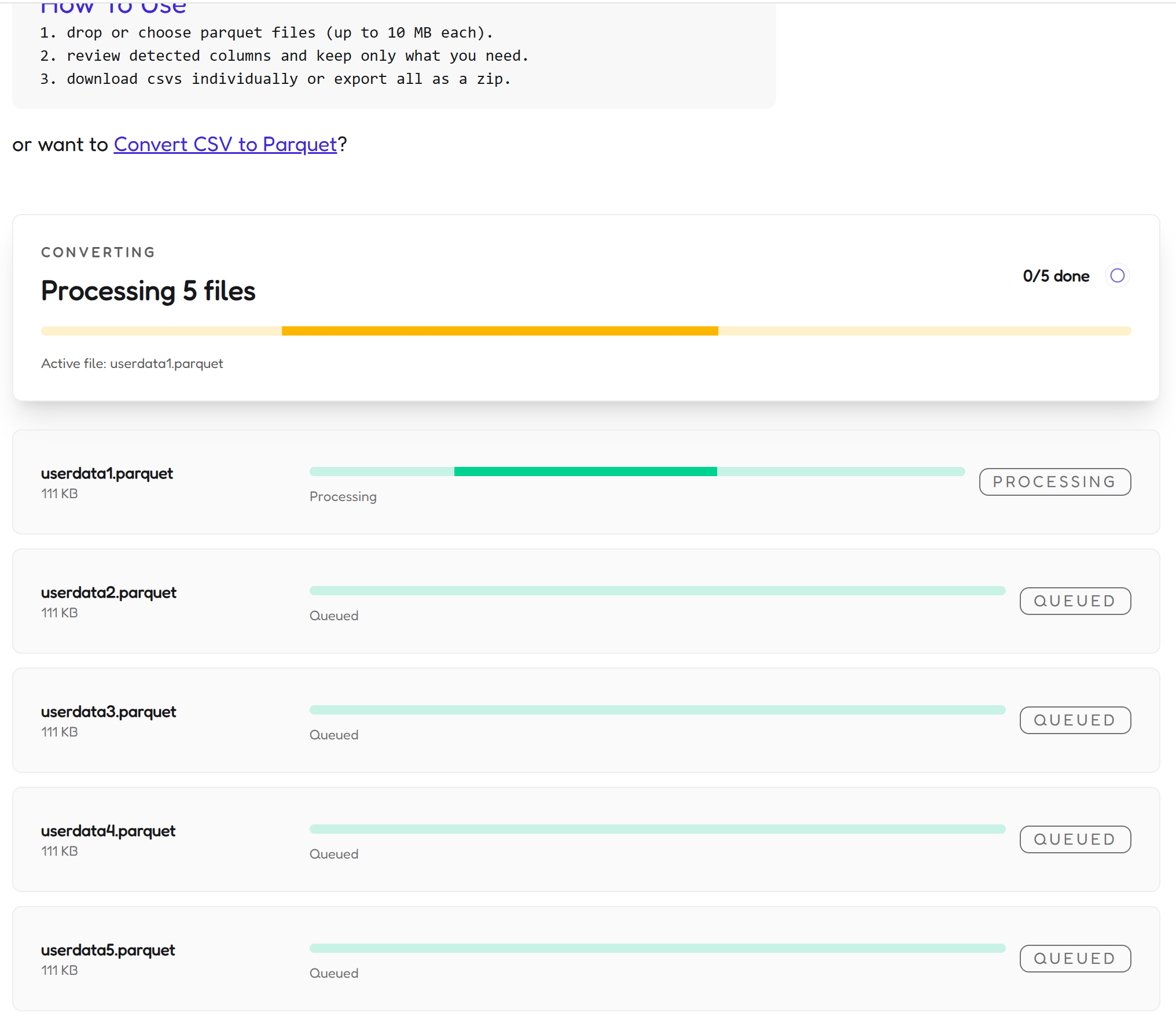Viewport: 1176px width, 1024px height.
Task: Click the 111 KB size under userdata1.parquet
Action: 59,493
